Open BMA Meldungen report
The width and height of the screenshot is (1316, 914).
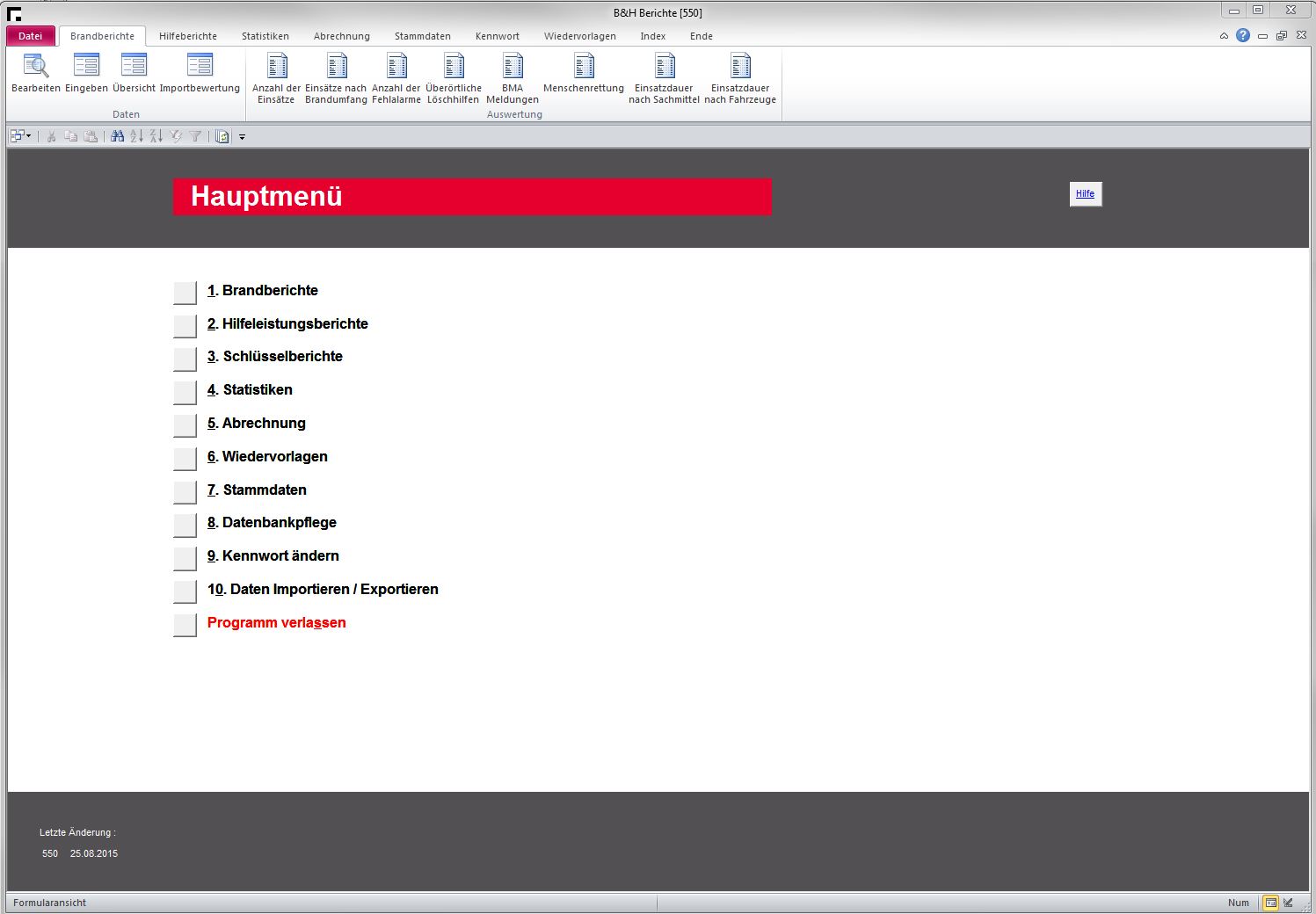click(513, 78)
